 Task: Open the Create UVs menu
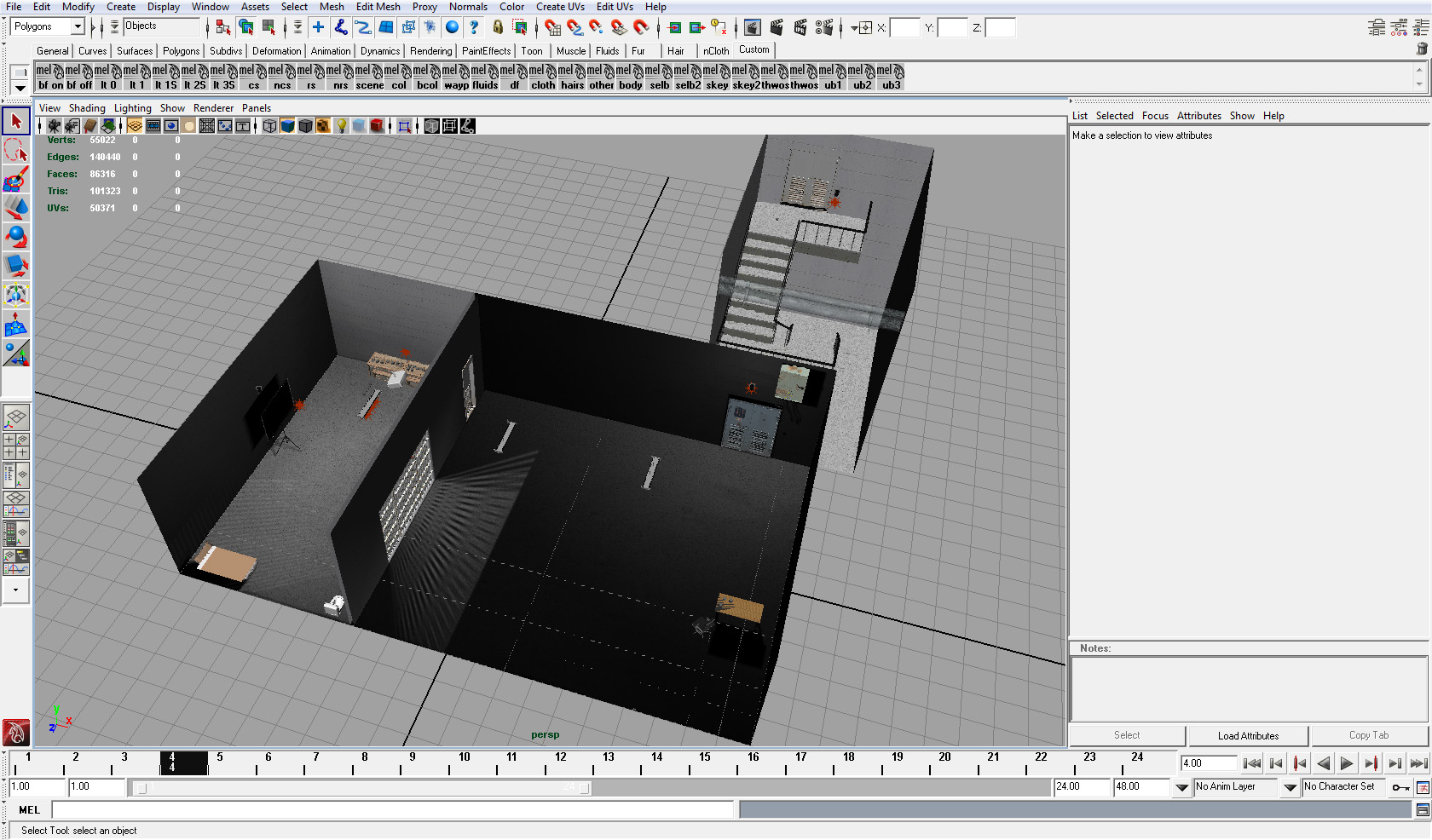coord(560,7)
